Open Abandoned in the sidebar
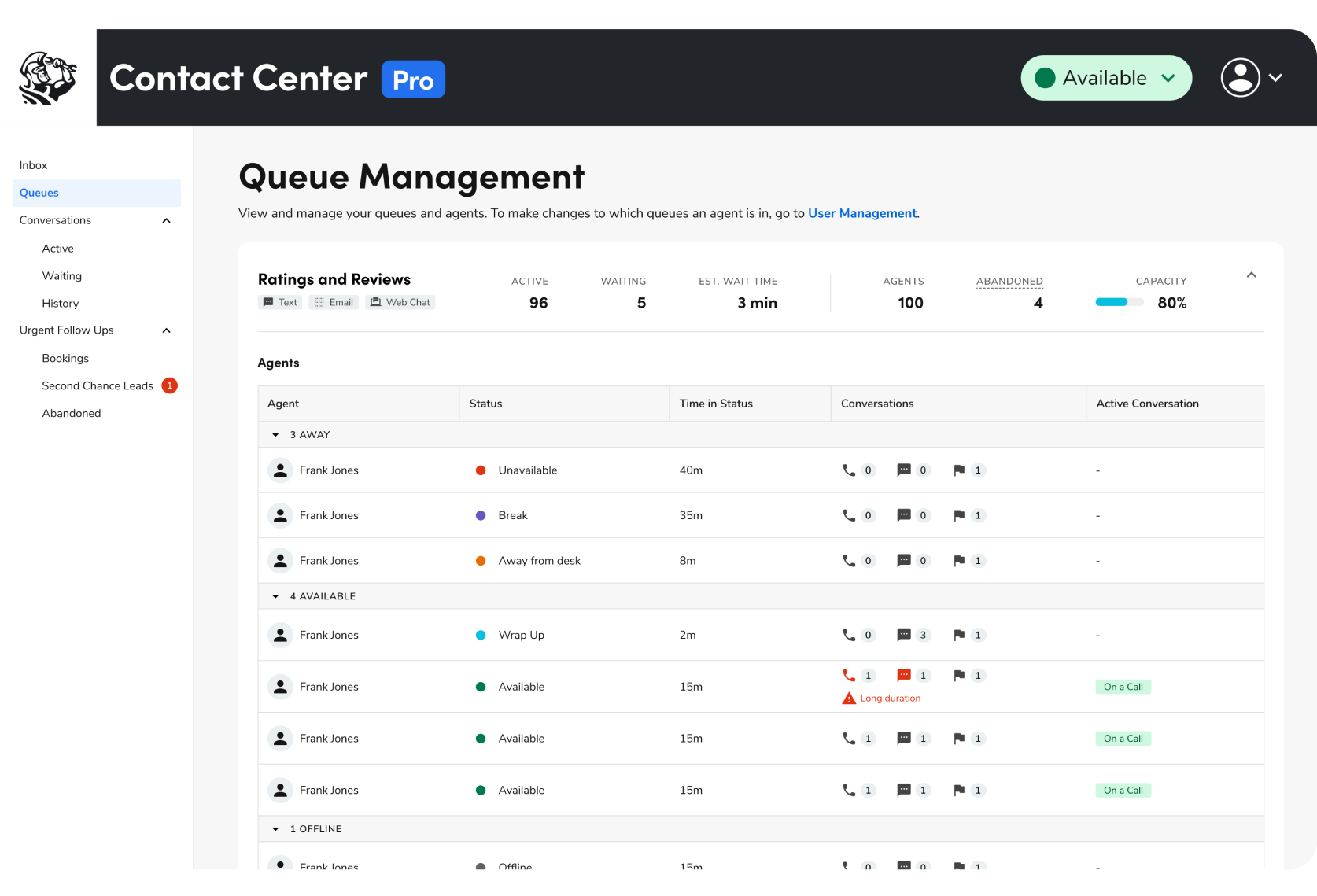 click(72, 413)
